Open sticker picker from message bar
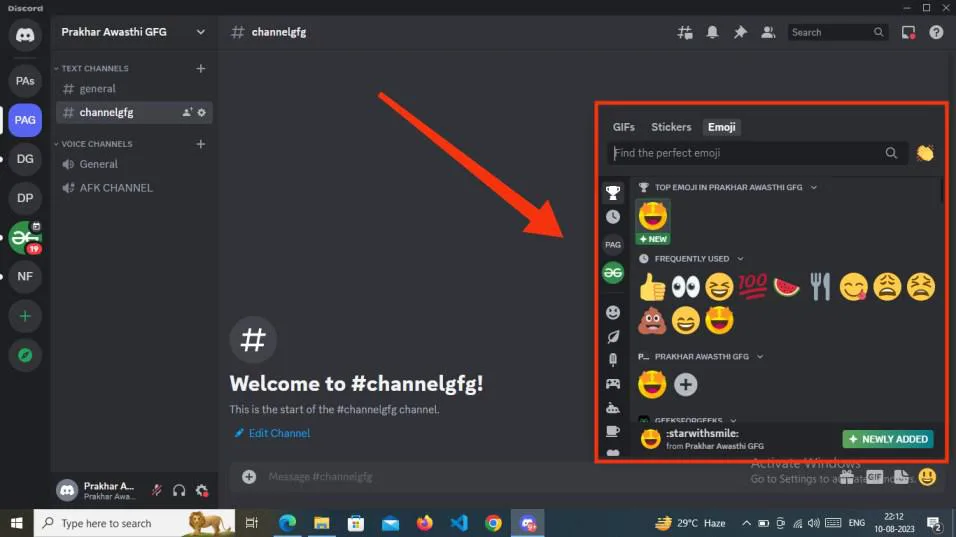The width and height of the screenshot is (956, 537). [901, 477]
